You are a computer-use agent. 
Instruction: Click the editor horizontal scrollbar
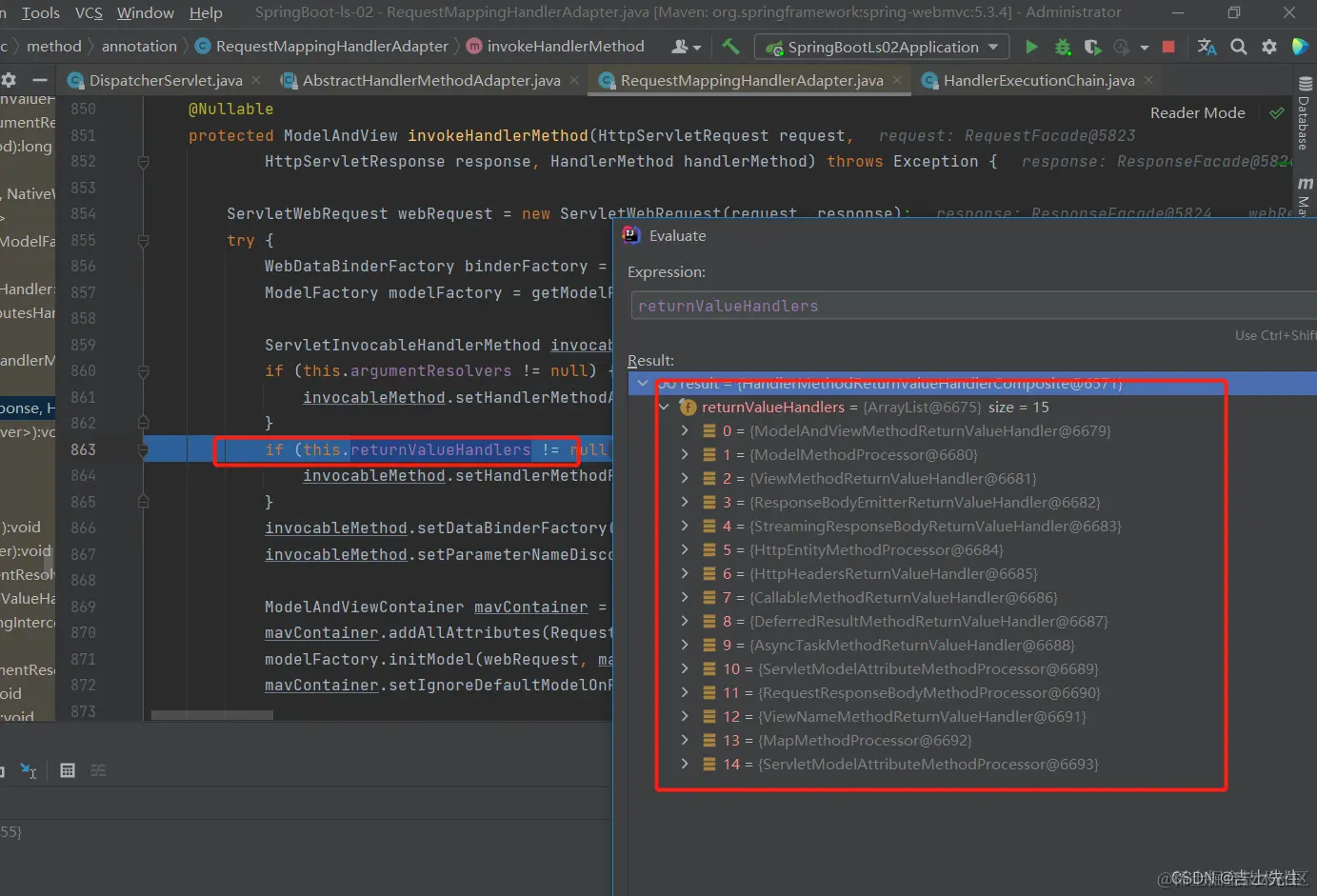pyautogui.click(x=211, y=714)
